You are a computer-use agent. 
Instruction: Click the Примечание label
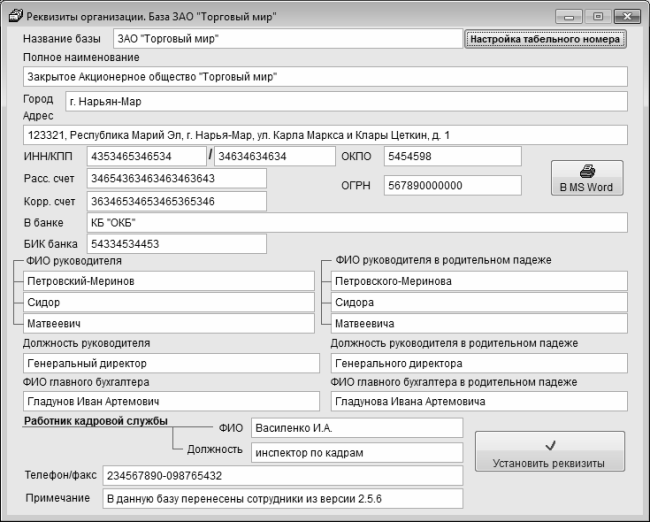click(x=58, y=498)
